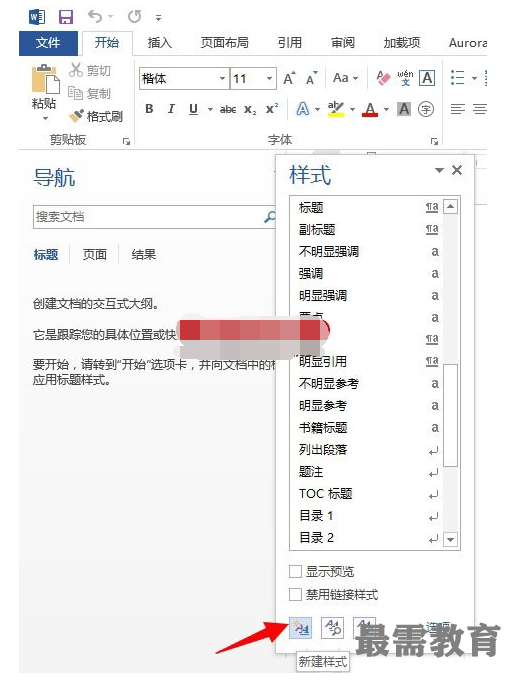Apply the TOC 标题 style

pos(367,494)
